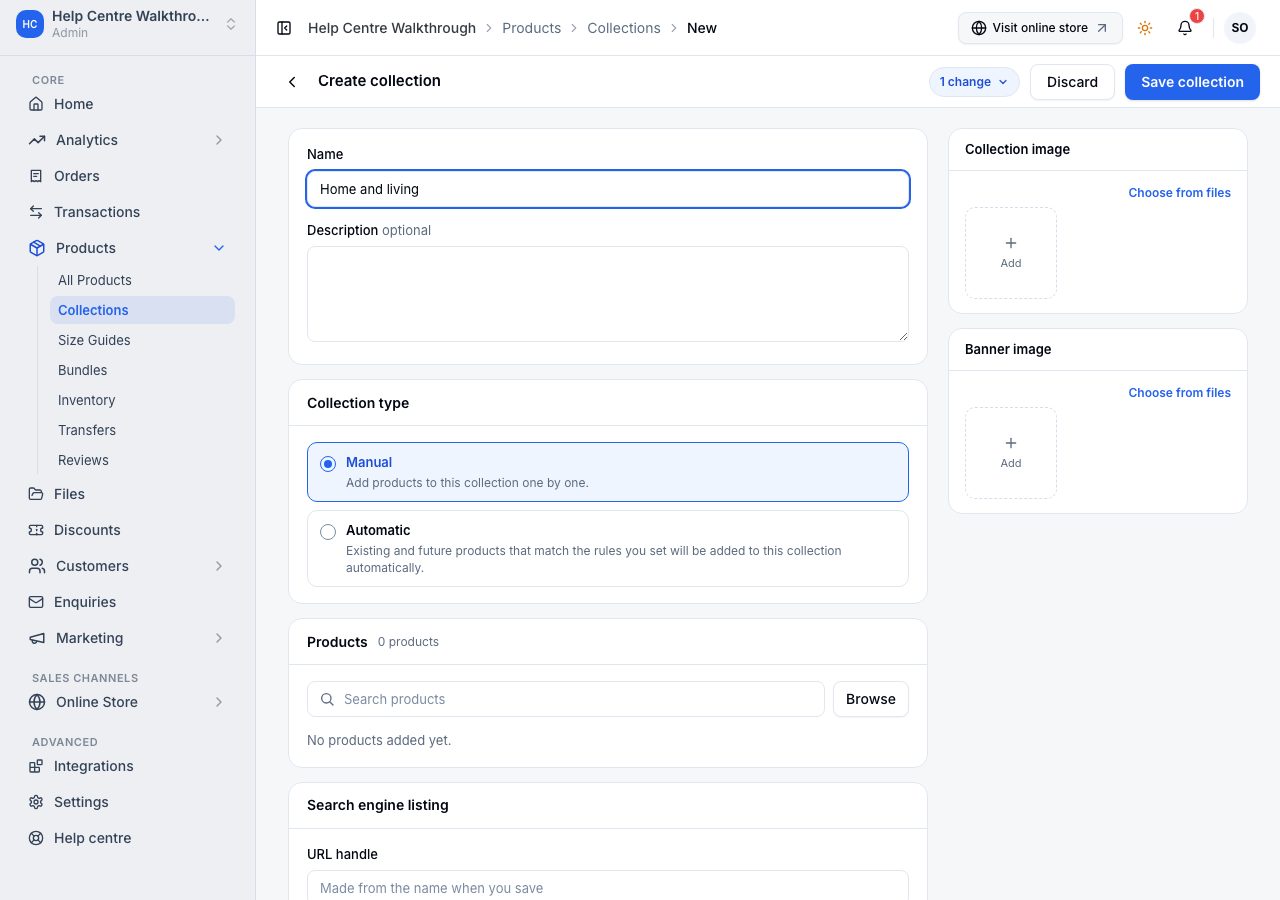Image resolution: width=1280 pixels, height=900 pixels.
Task: Expand the Marketing submenu chevron
Action: click(219, 638)
